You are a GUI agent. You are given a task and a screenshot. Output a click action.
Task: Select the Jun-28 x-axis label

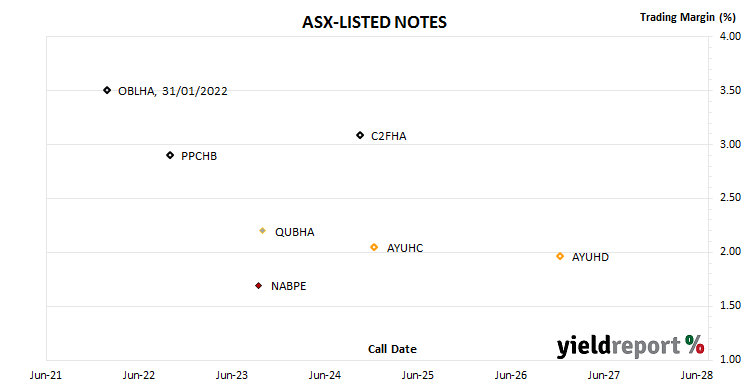pos(697,375)
